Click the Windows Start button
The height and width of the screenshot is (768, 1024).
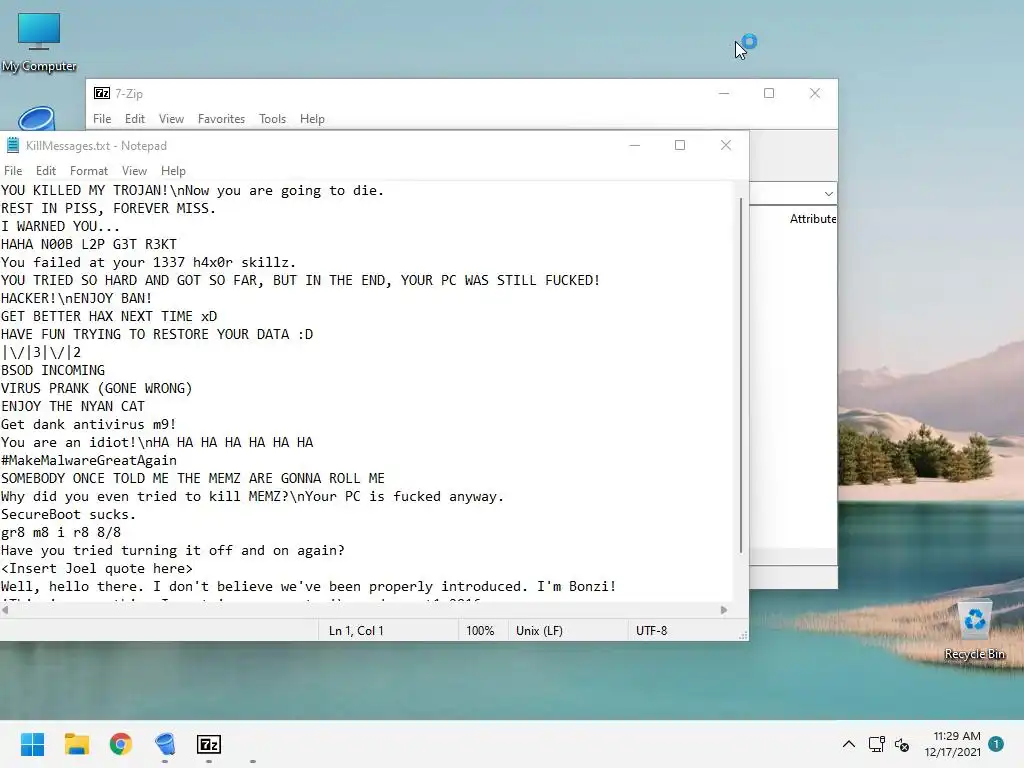[x=32, y=744]
